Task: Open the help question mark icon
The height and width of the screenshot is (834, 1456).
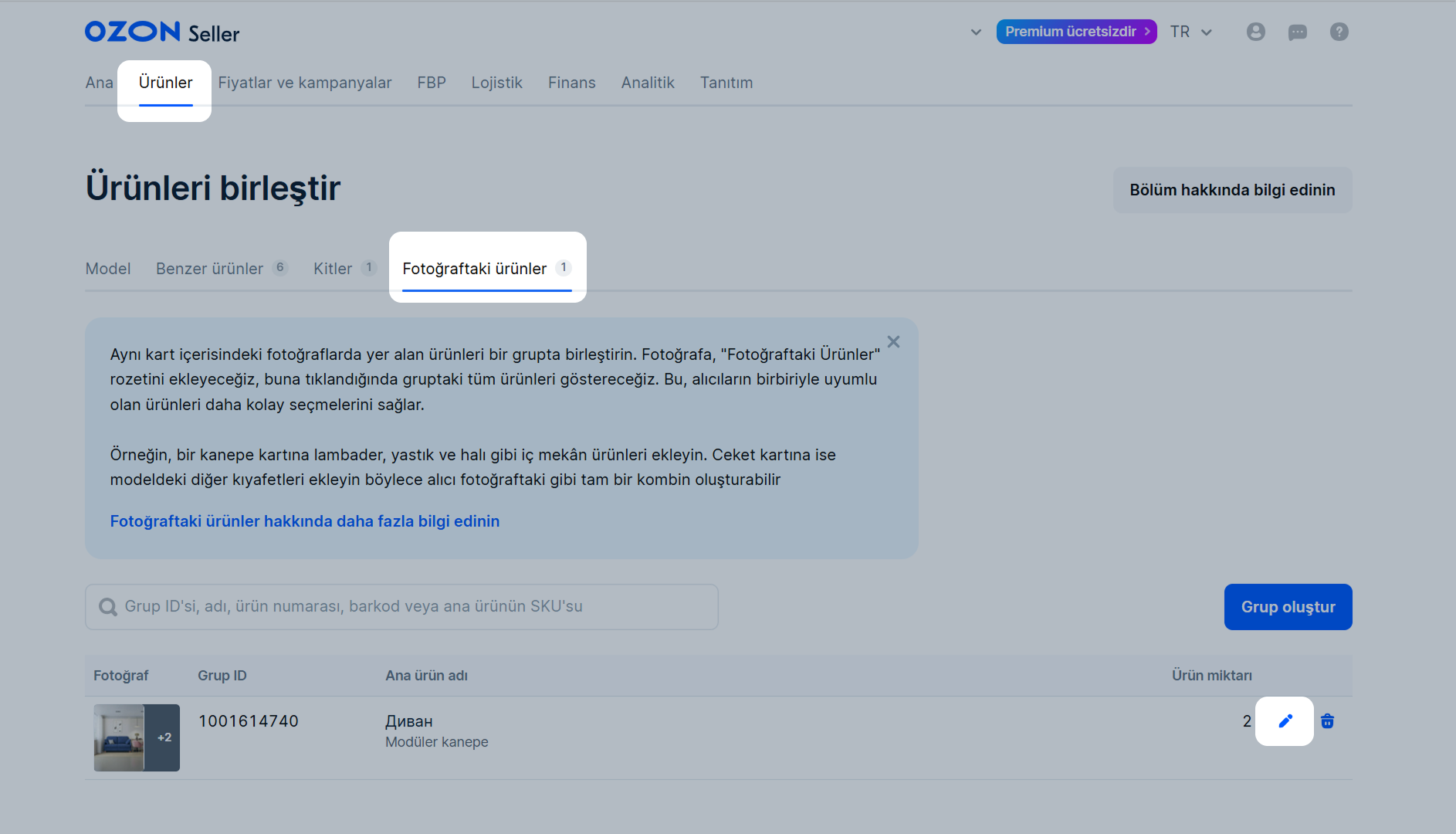Action: (1339, 32)
